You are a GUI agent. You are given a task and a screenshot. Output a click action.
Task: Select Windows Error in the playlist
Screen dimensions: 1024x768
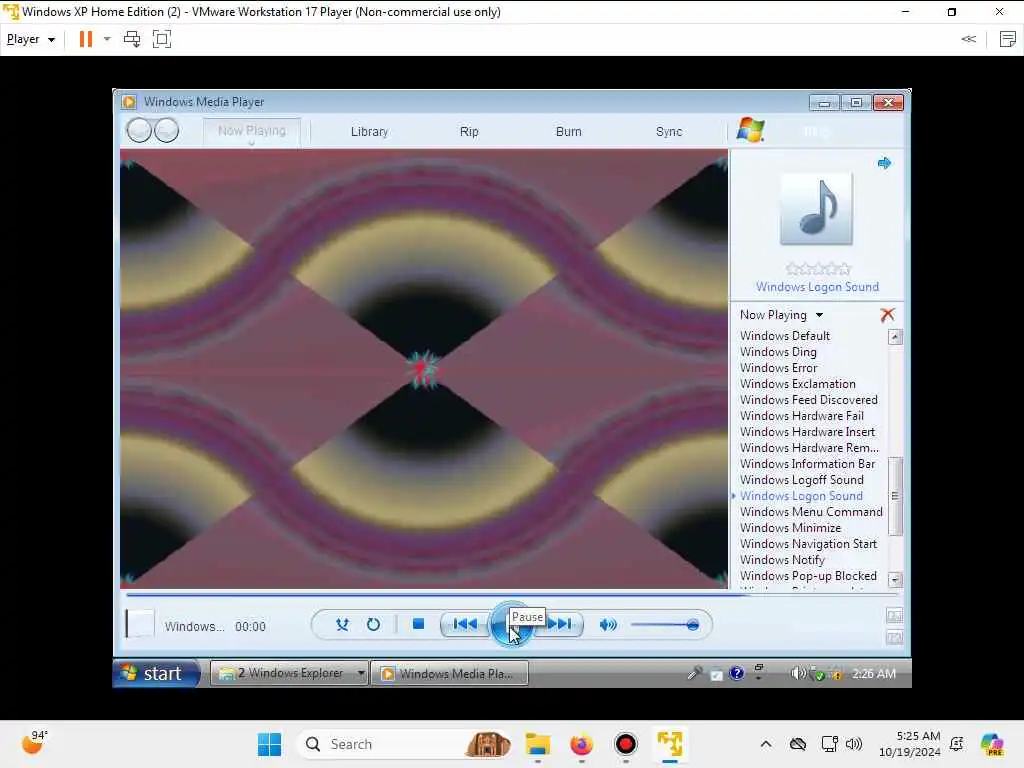click(x=778, y=368)
